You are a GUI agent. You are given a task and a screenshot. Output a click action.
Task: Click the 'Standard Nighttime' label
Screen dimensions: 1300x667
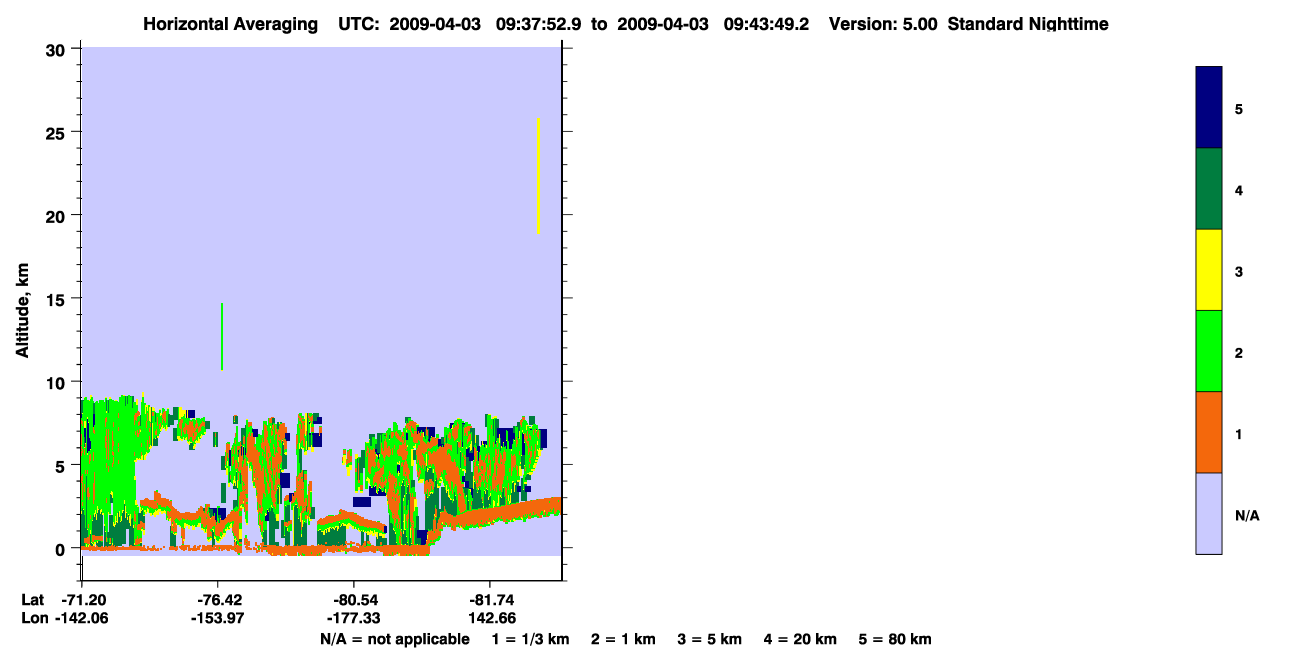(1028, 24)
